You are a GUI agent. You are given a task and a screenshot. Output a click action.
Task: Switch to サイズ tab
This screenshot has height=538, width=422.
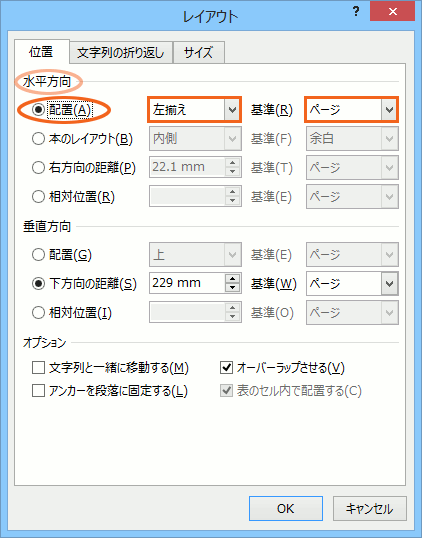click(199, 52)
